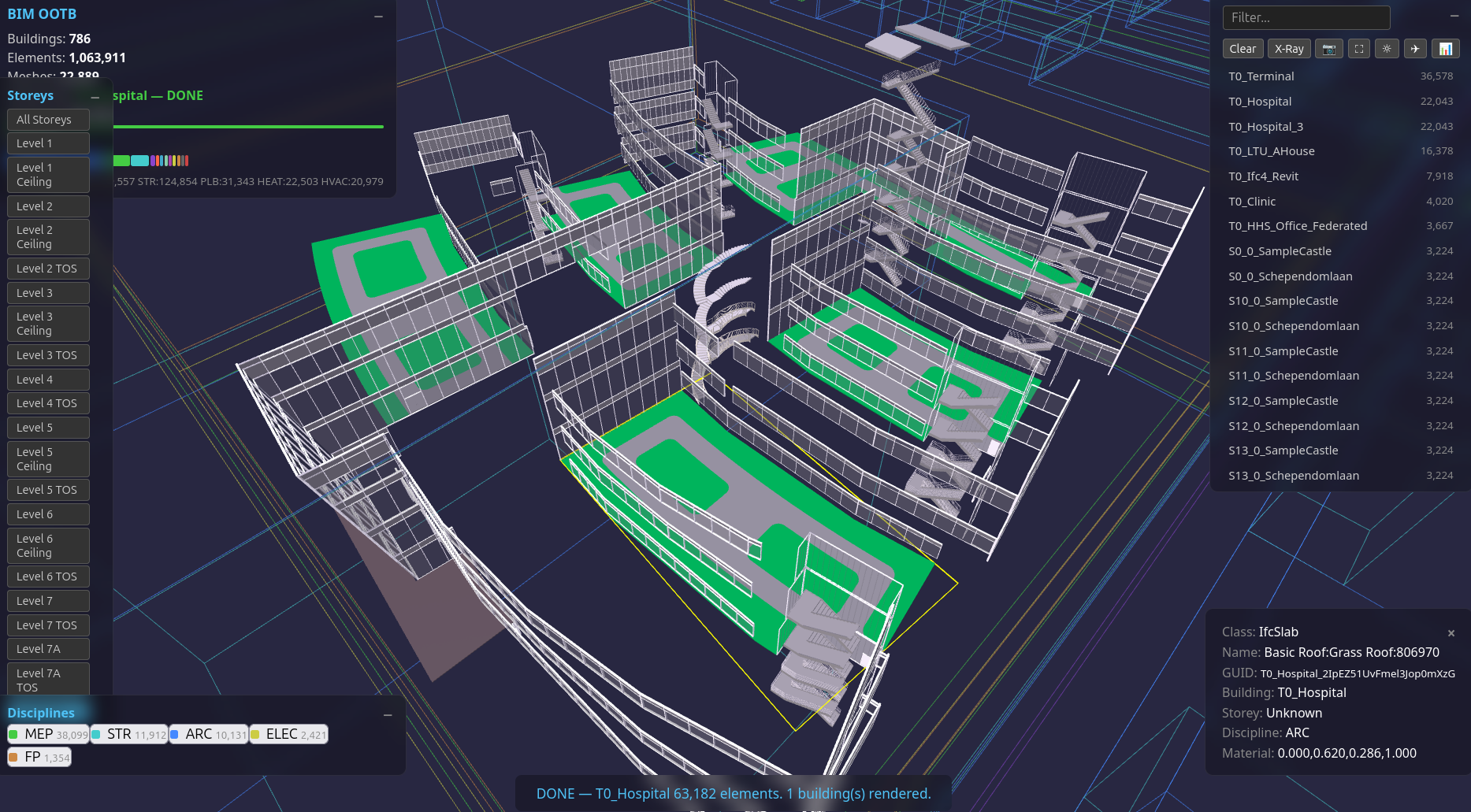Enable X-Ray mode

point(1289,48)
